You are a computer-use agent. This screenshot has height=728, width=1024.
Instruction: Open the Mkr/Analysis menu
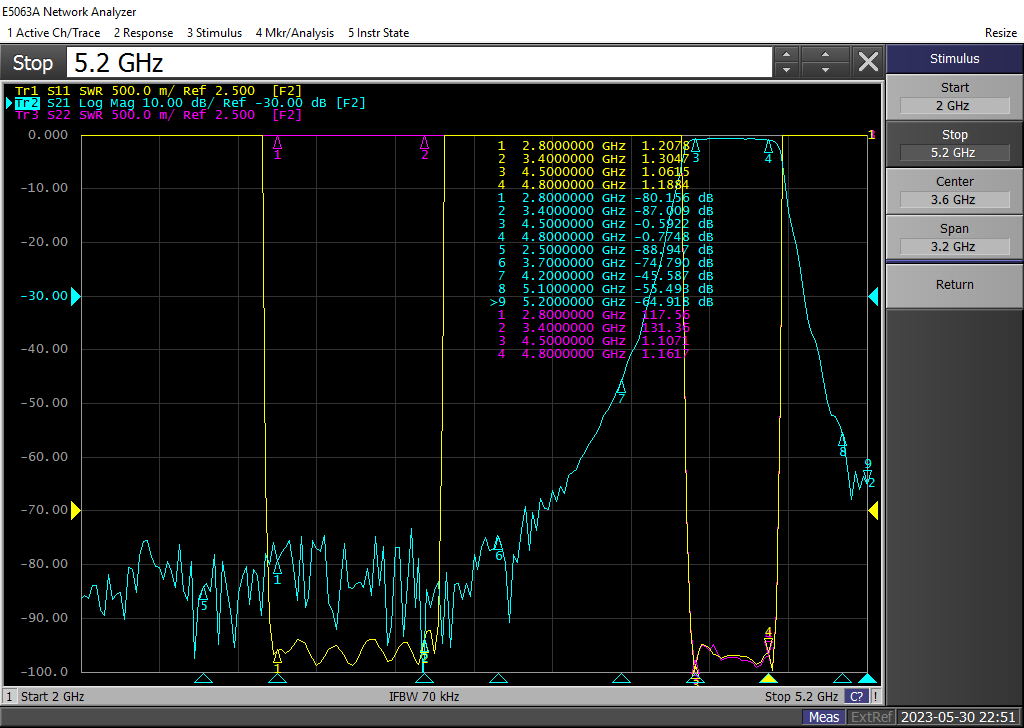click(x=295, y=33)
